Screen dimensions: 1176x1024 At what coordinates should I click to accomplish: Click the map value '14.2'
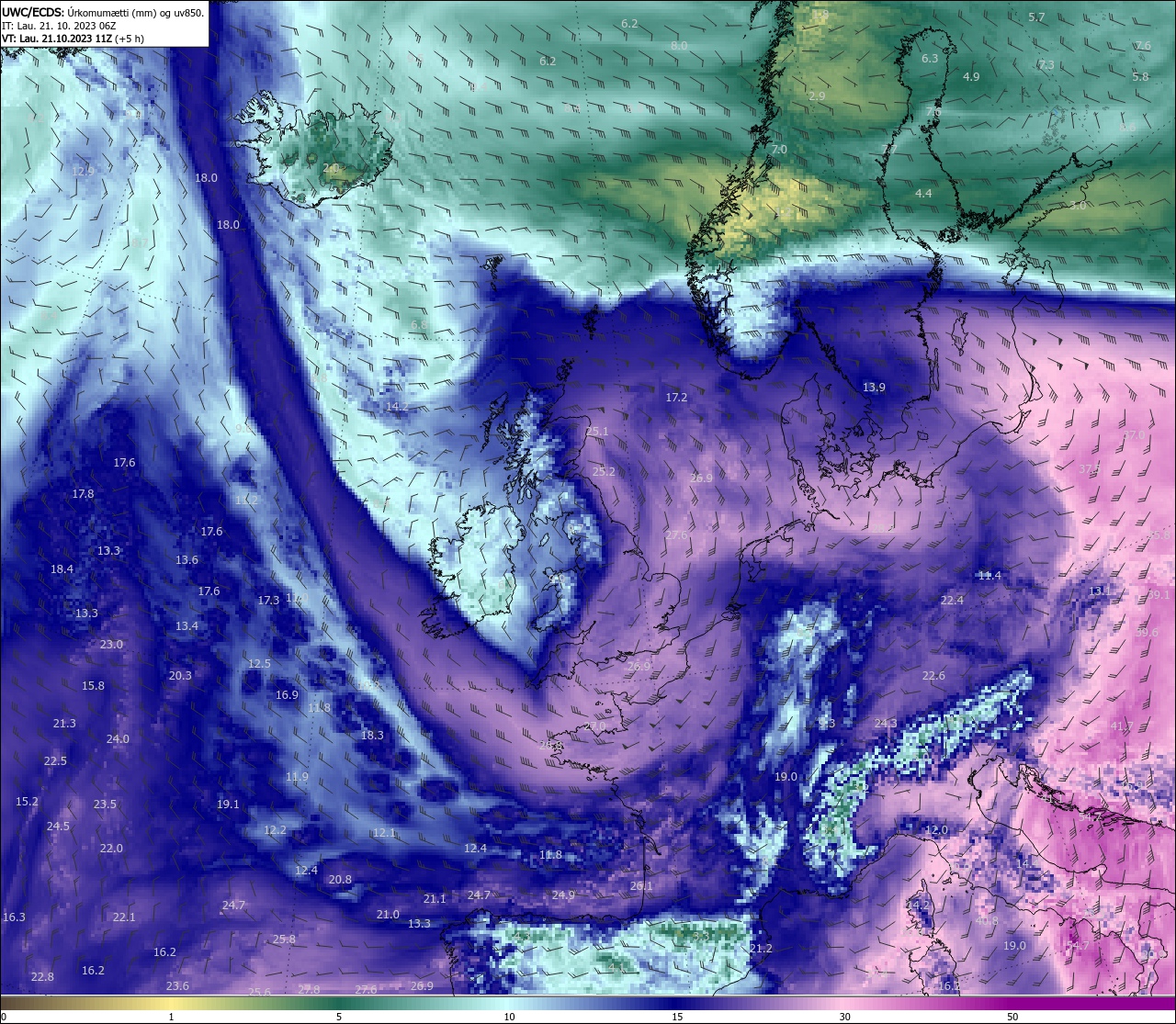pos(397,406)
